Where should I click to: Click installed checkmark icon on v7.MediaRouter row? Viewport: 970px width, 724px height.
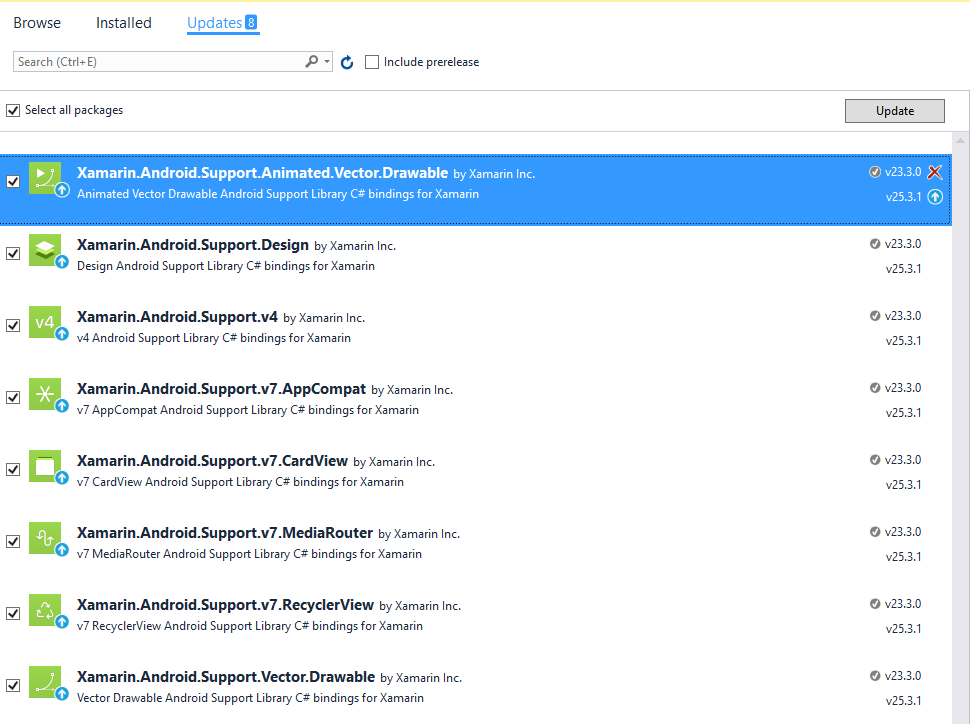875,532
